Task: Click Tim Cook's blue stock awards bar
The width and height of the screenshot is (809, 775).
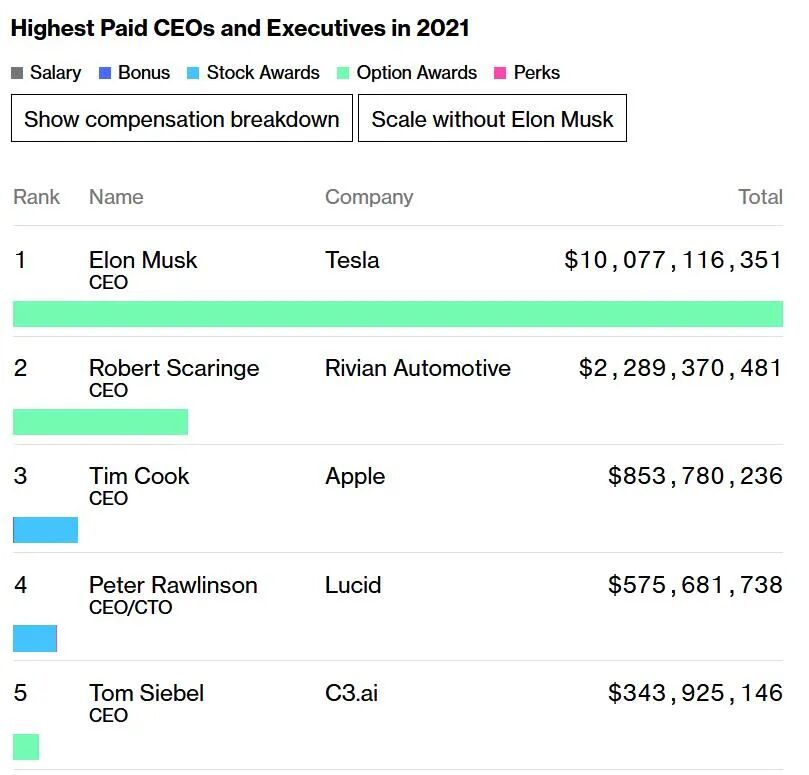Action: (x=45, y=530)
